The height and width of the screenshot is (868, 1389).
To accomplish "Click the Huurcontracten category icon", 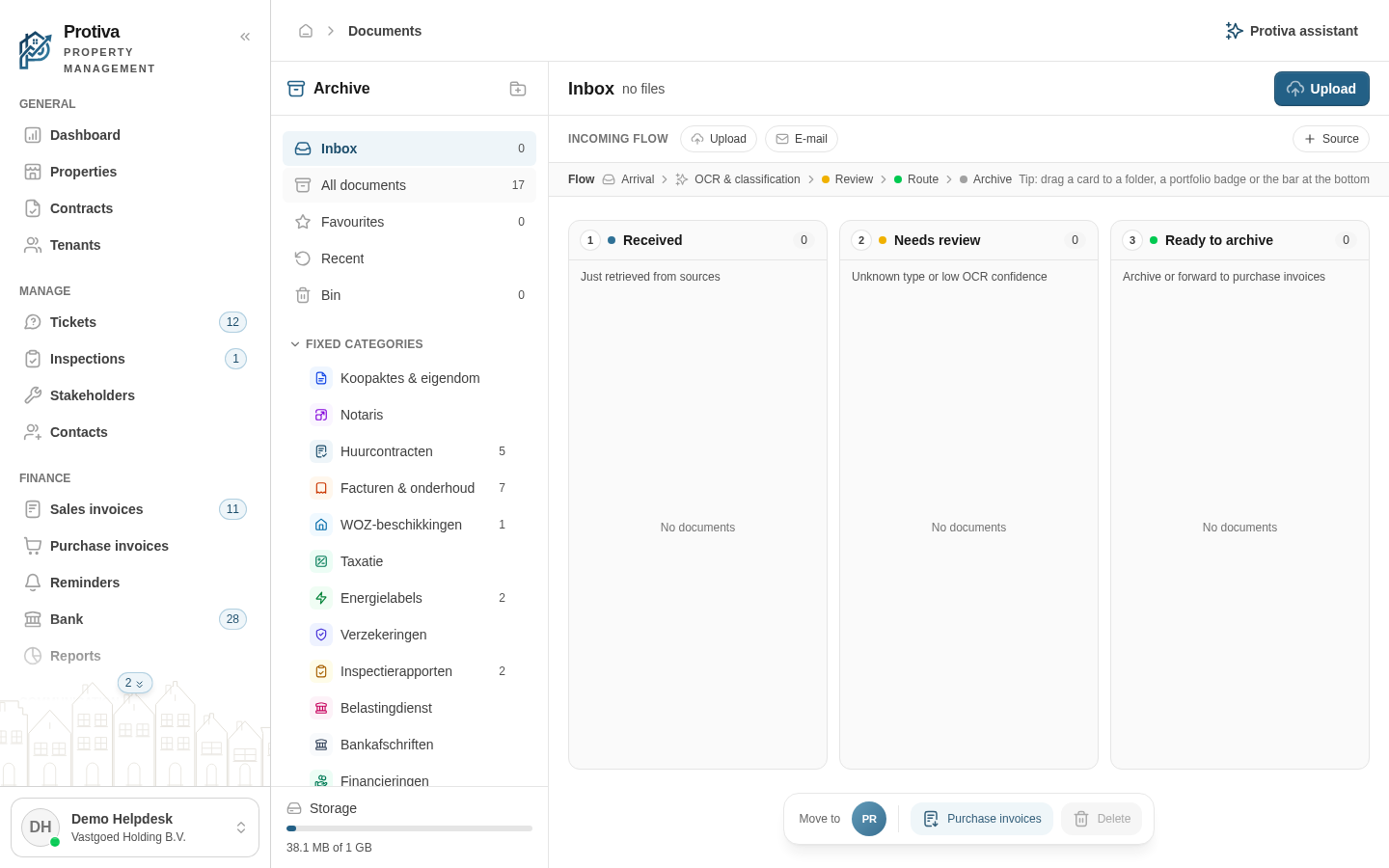I will [x=321, y=451].
